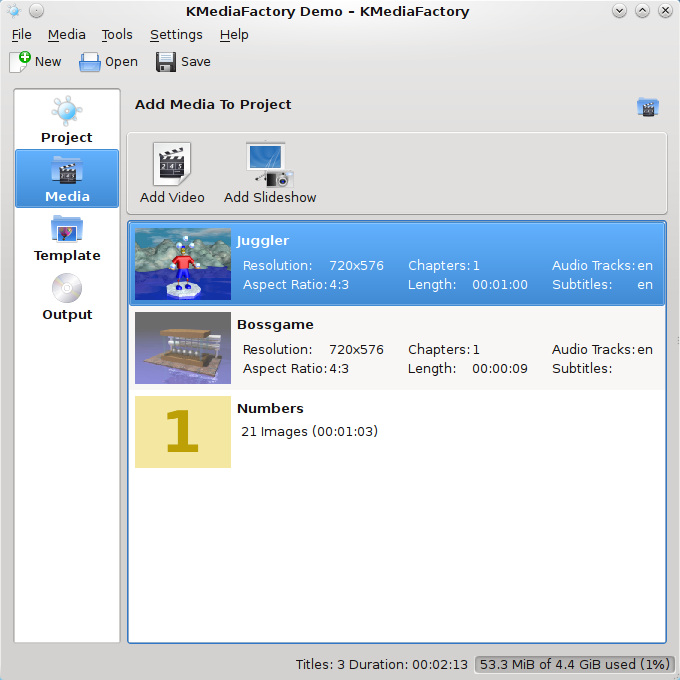The image size is (680, 680).
Task: Click the Numbers title text
Action: [x=270, y=409]
